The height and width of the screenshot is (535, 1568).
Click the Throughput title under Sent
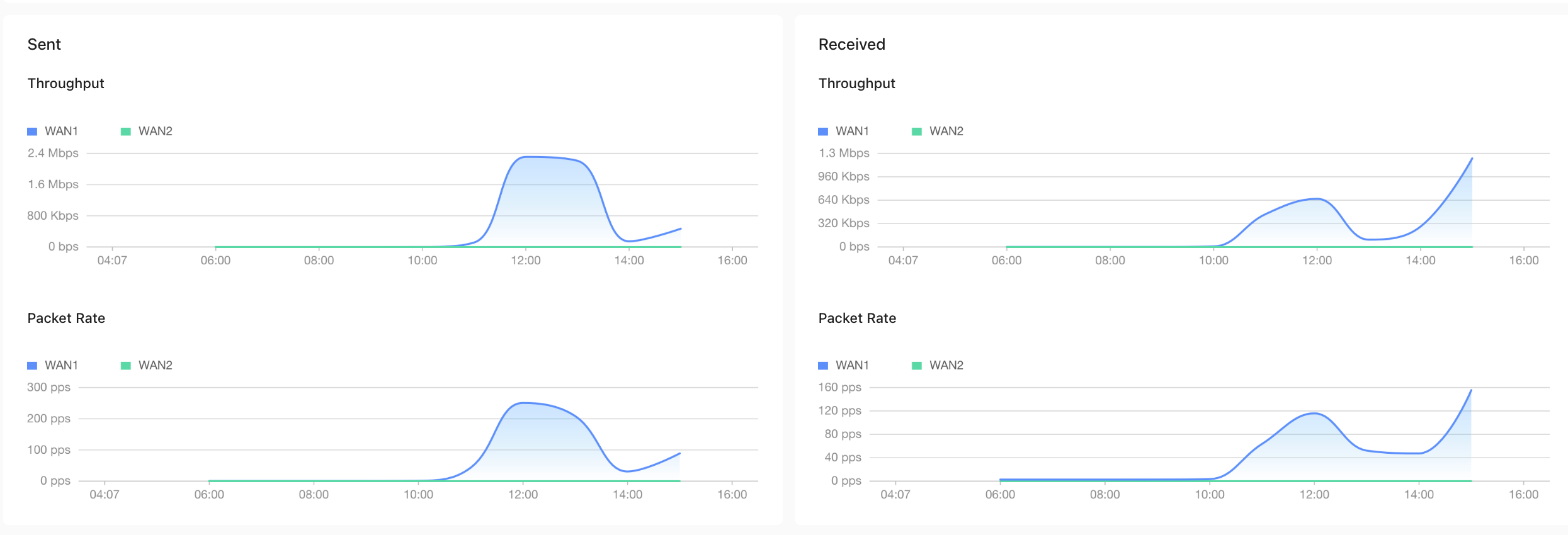tap(65, 84)
